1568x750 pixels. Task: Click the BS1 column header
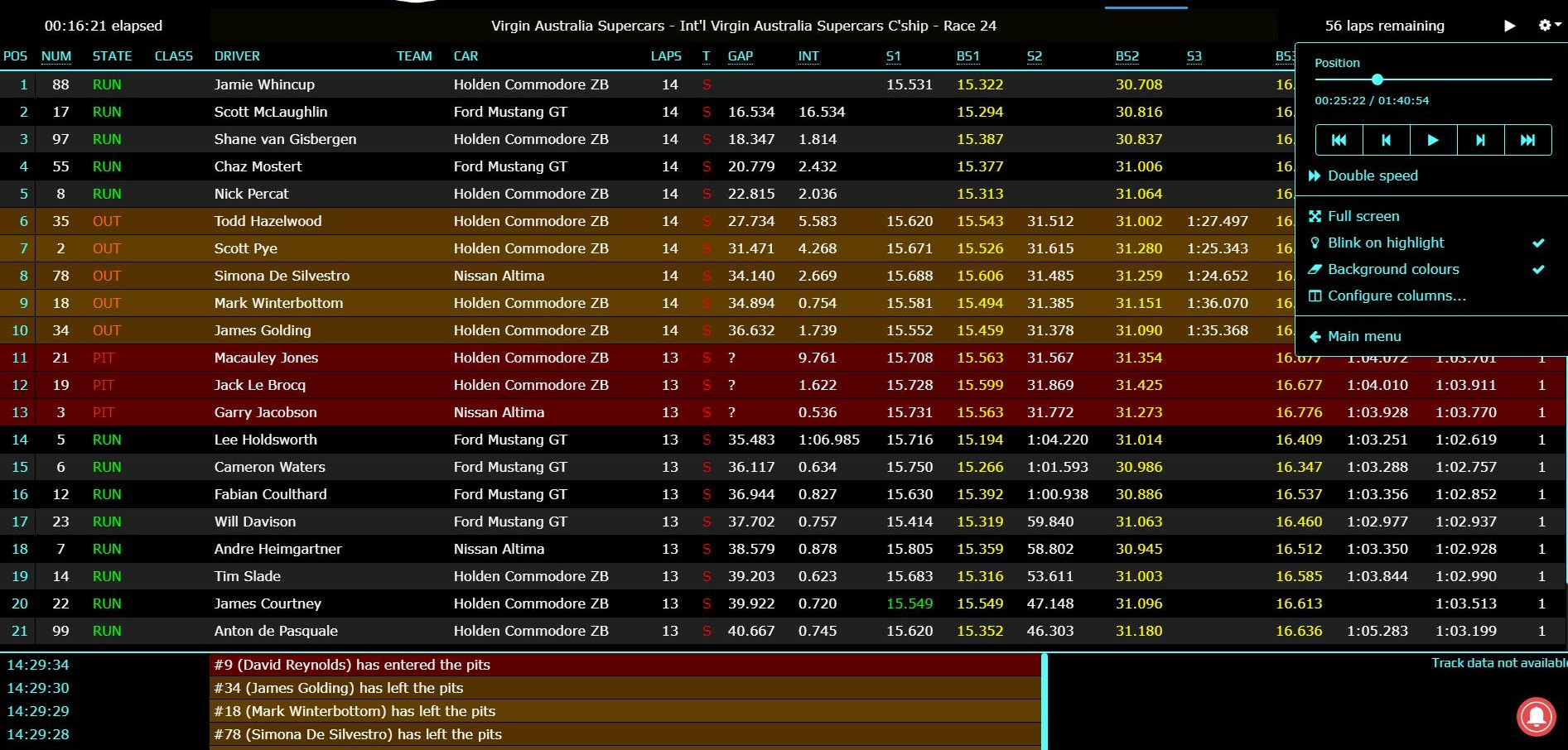967,56
